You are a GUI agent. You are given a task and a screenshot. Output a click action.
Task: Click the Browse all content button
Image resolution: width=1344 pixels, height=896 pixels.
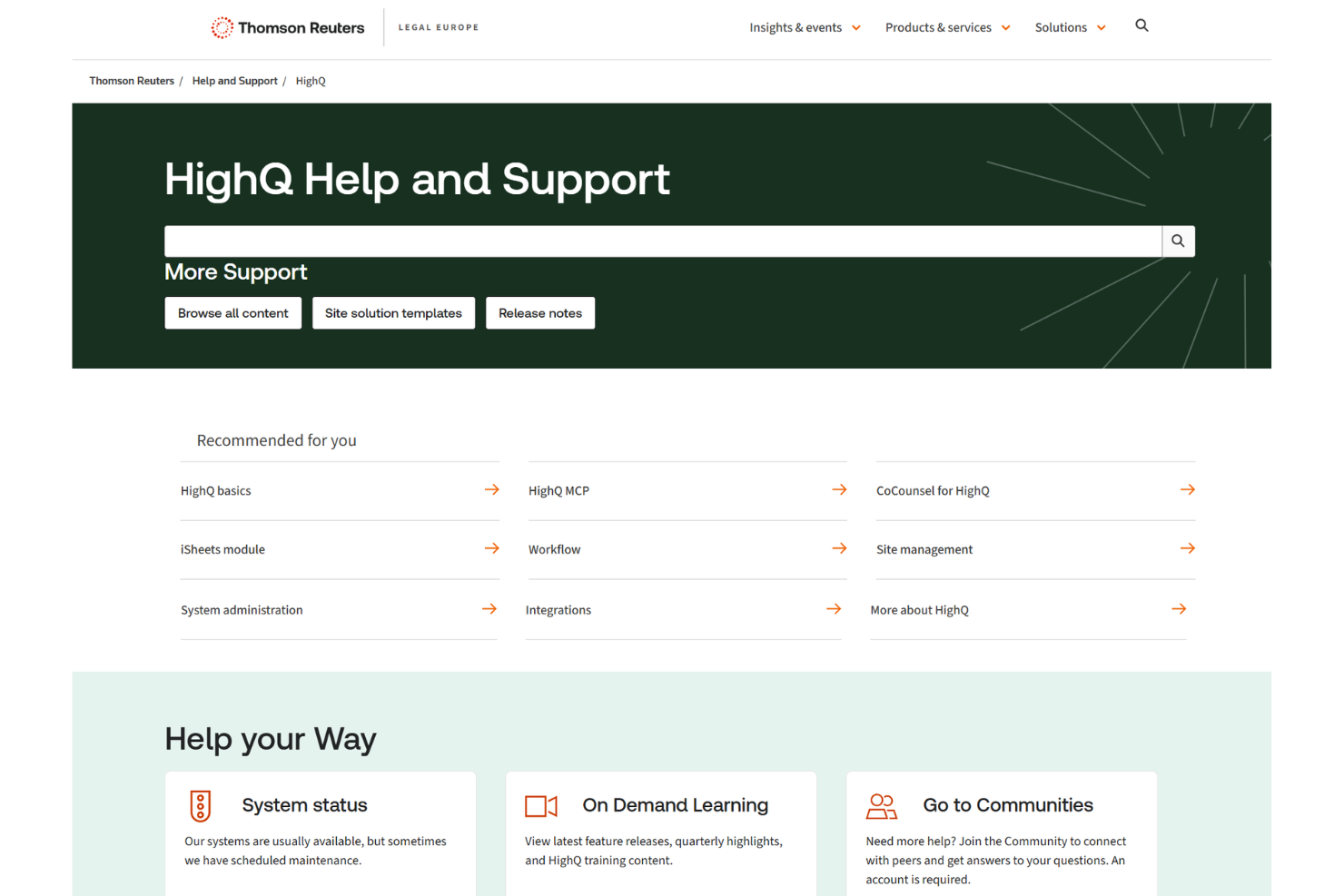(233, 313)
